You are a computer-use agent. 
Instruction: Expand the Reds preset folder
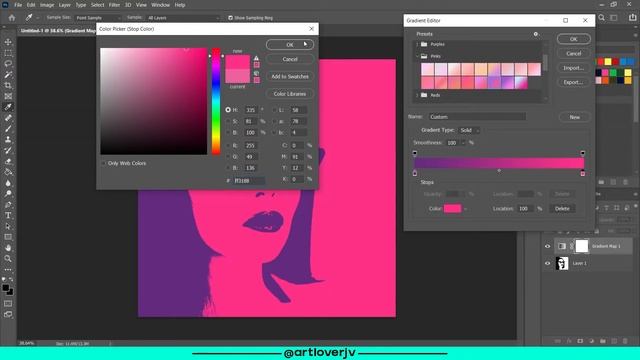(417, 95)
